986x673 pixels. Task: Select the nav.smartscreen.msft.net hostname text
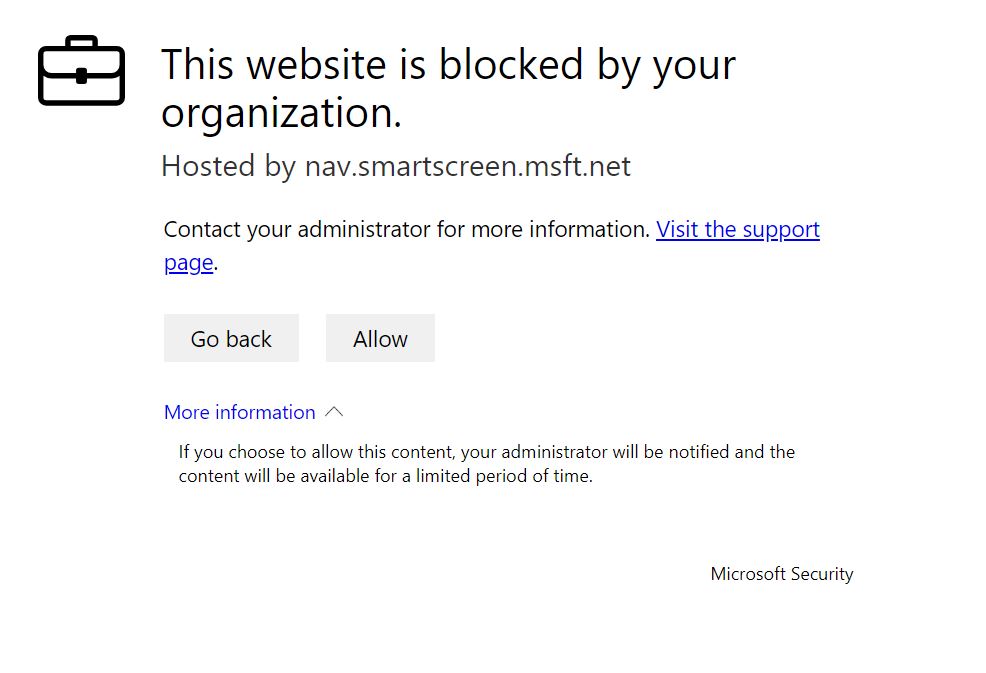467,166
